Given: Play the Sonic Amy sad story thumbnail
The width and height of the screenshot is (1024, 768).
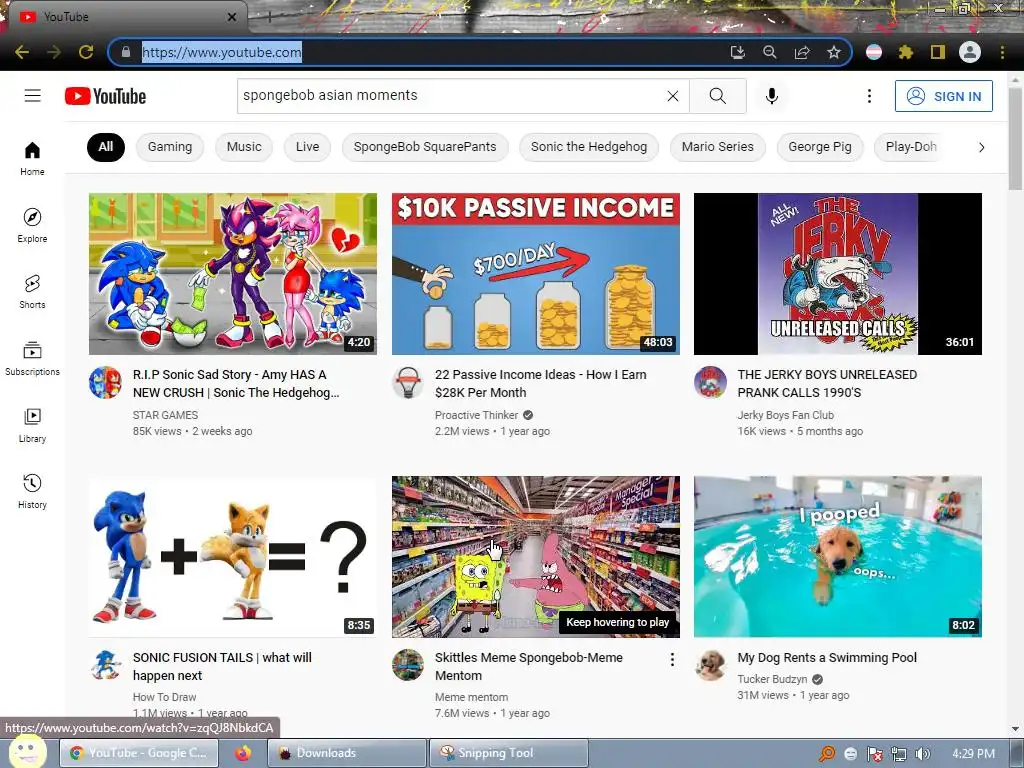Looking at the screenshot, I should tap(232, 274).
